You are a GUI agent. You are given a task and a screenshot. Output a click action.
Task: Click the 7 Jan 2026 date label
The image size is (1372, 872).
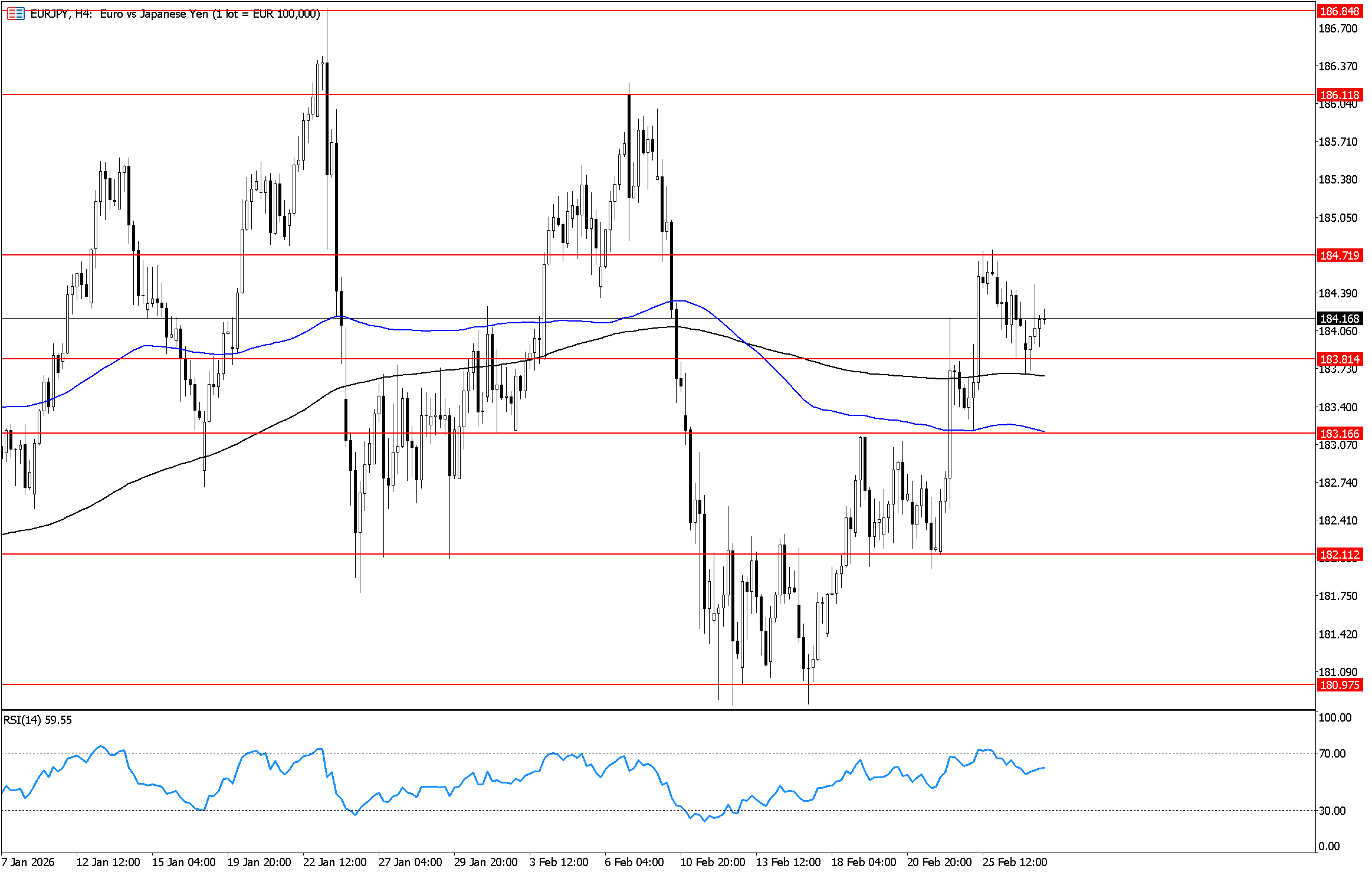[x=28, y=862]
